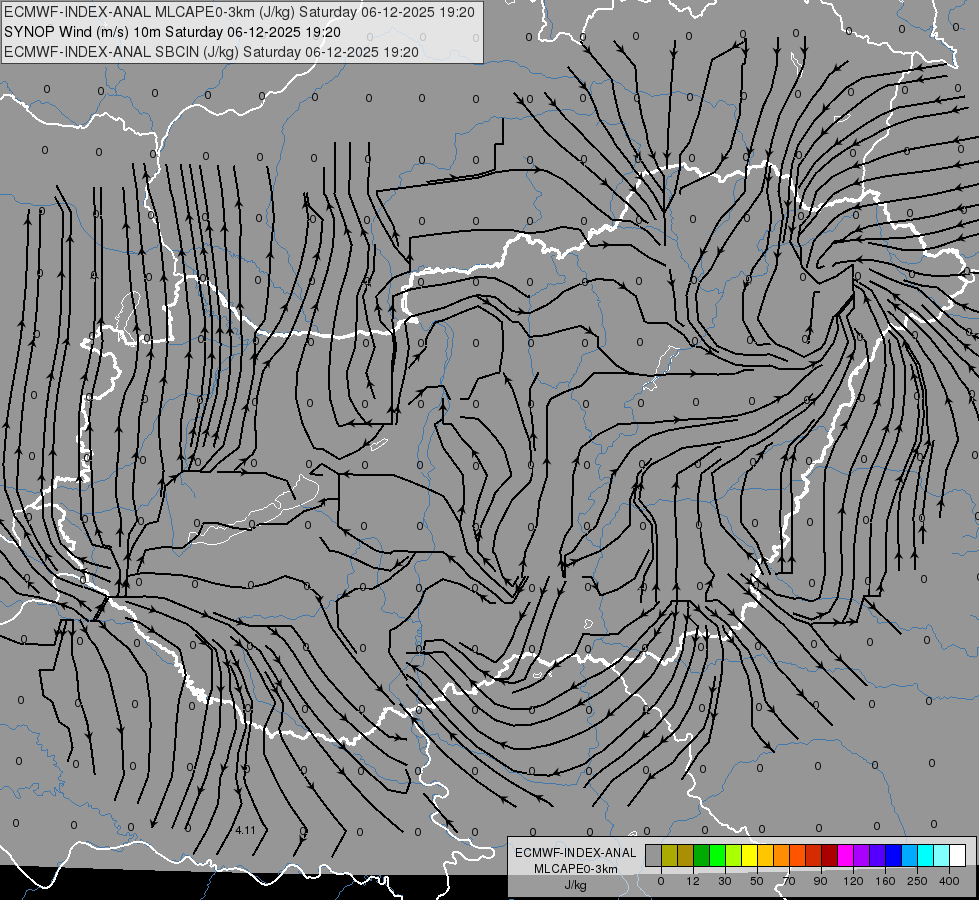The image size is (979, 900).
Task: Select the magenta legend swatch
Action: [845, 855]
